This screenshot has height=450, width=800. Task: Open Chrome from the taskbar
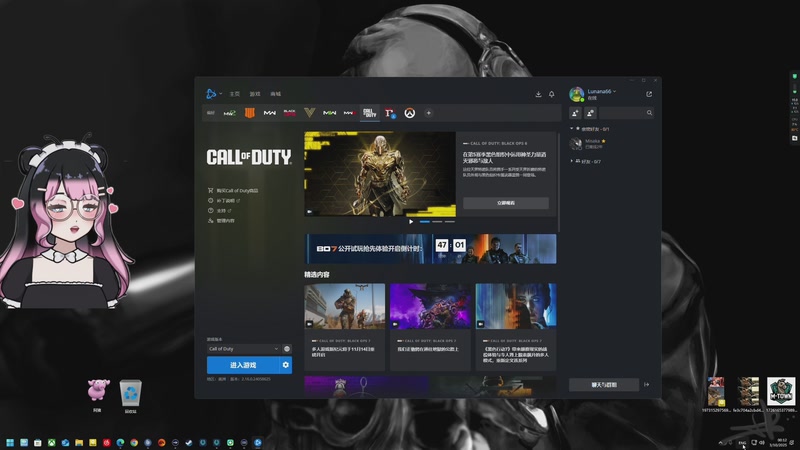click(134, 443)
